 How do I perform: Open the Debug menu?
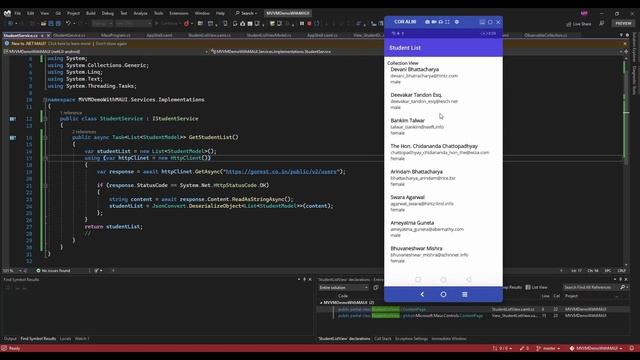point(108,13)
